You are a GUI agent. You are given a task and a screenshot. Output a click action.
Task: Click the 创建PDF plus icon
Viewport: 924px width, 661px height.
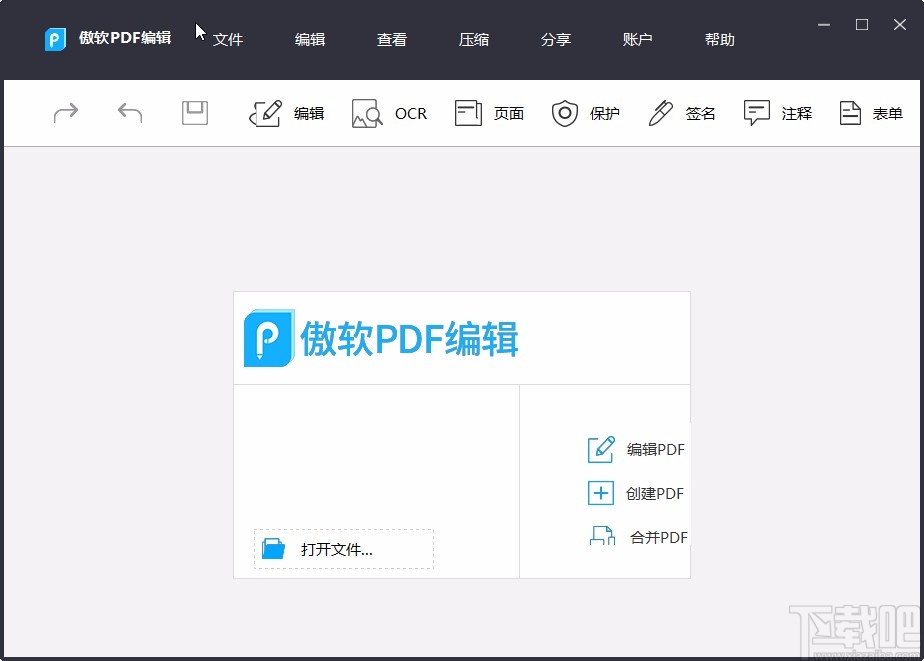click(x=600, y=493)
